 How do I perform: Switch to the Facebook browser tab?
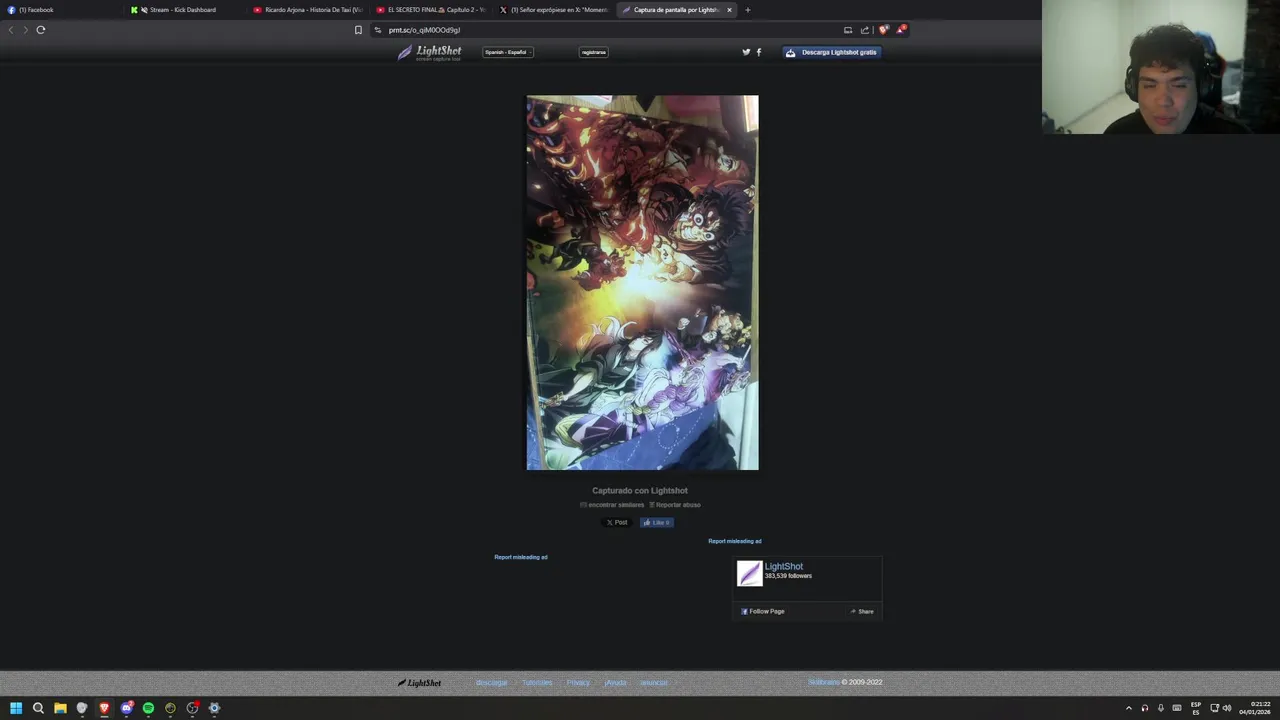pos(60,10)
